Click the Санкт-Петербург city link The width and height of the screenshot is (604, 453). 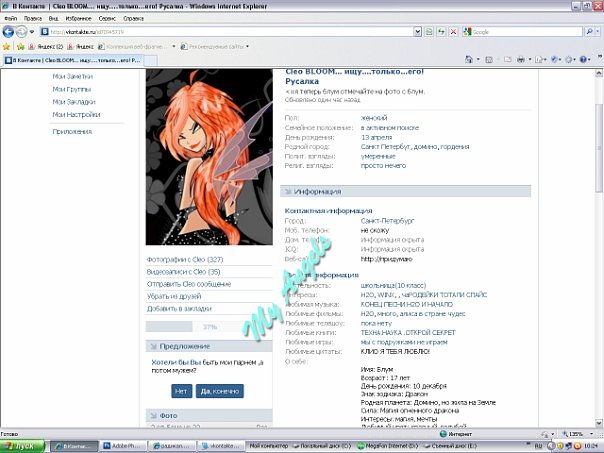point(388,221)
